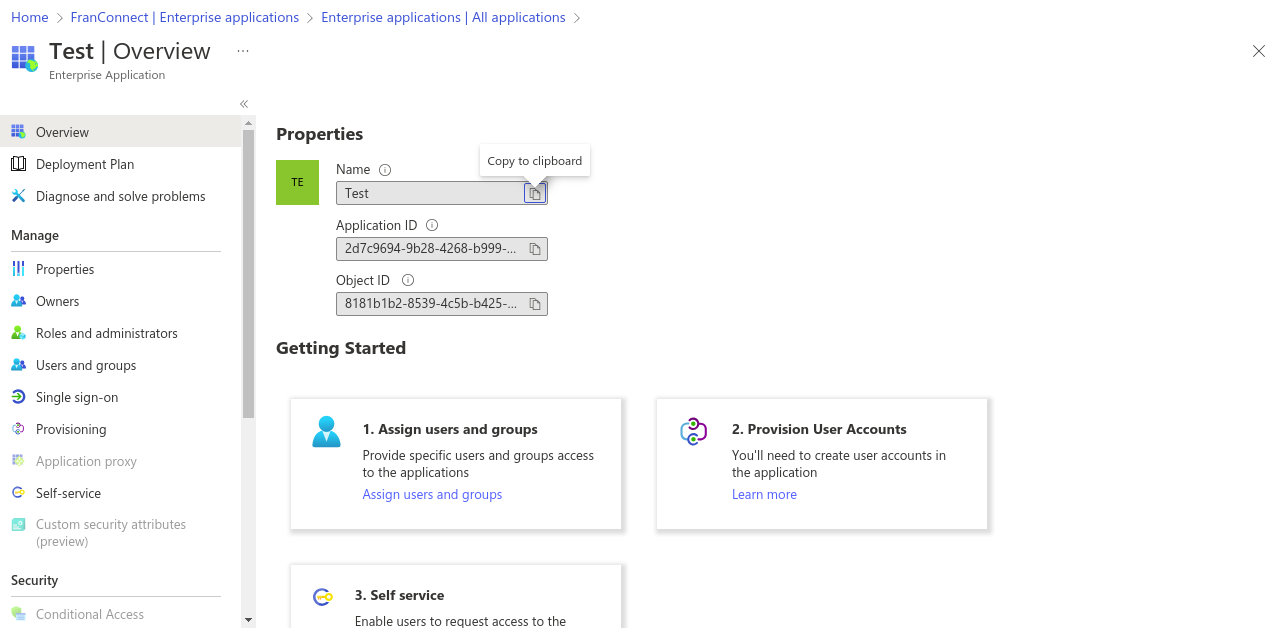
Task: Go to Enterprise applications All applications breadcrumb
Action: (x=443, y=17)
